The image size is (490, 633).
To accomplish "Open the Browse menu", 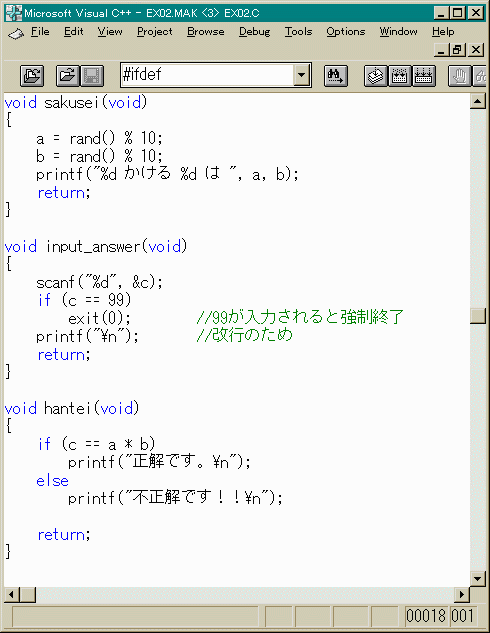I will click(x=205, y=31).
